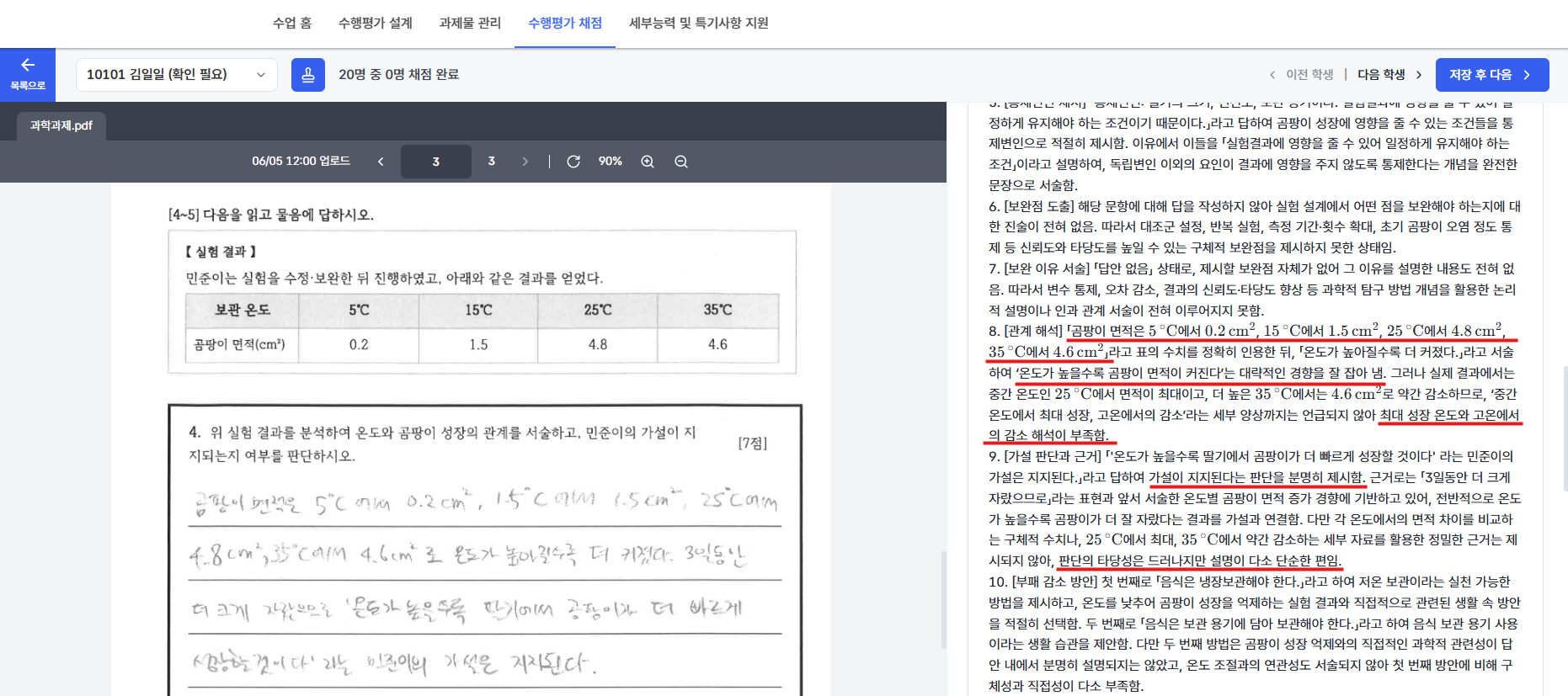Viewport: 1568px width, 696px height.
Task: Click the [4~5] 다음을 읽고 instruction line
Action: click(271, 215)
